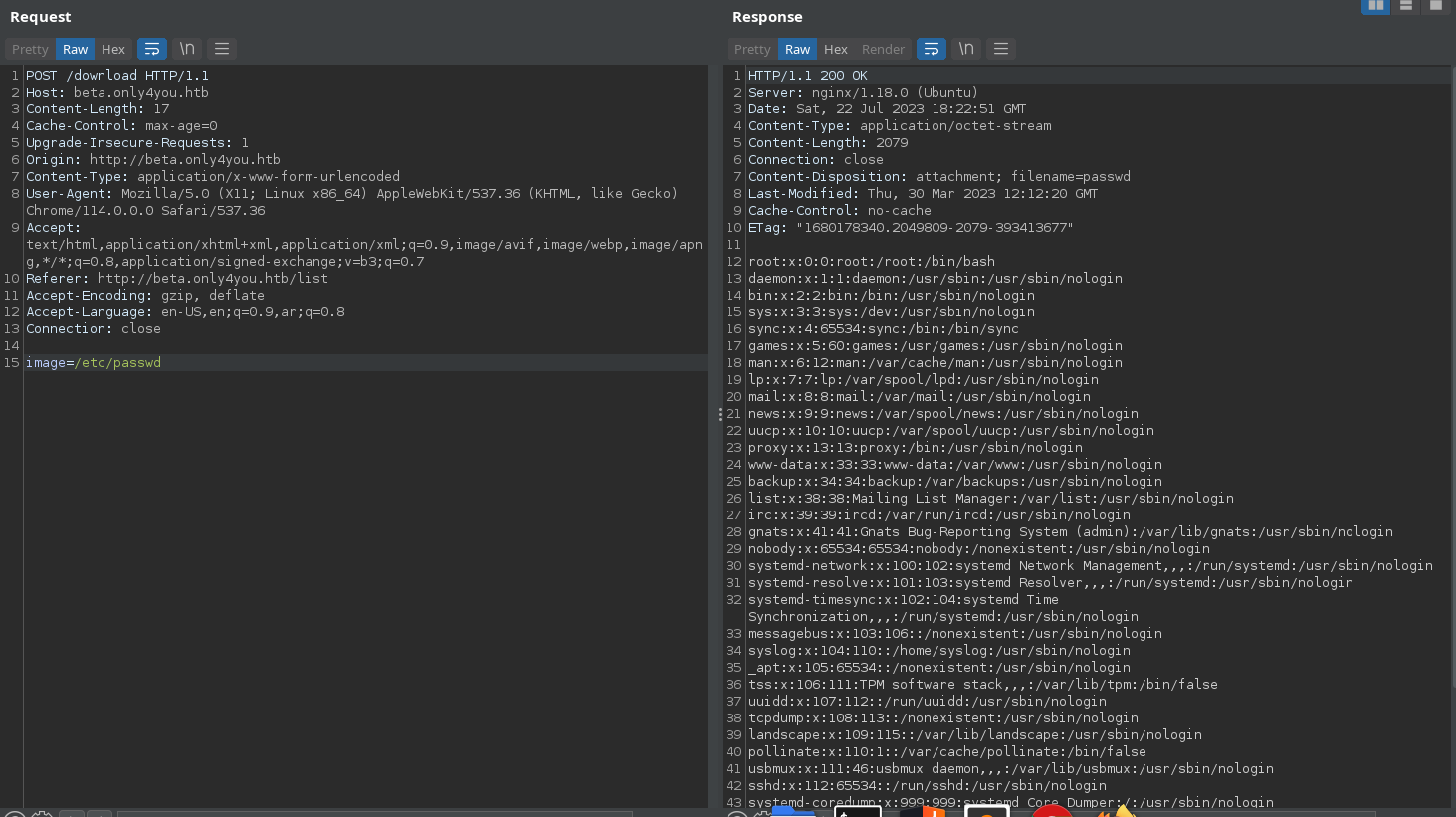Open the Request panel hamburger menu
The width and height of the screenshot is (1456, 817).
(222, 49)
